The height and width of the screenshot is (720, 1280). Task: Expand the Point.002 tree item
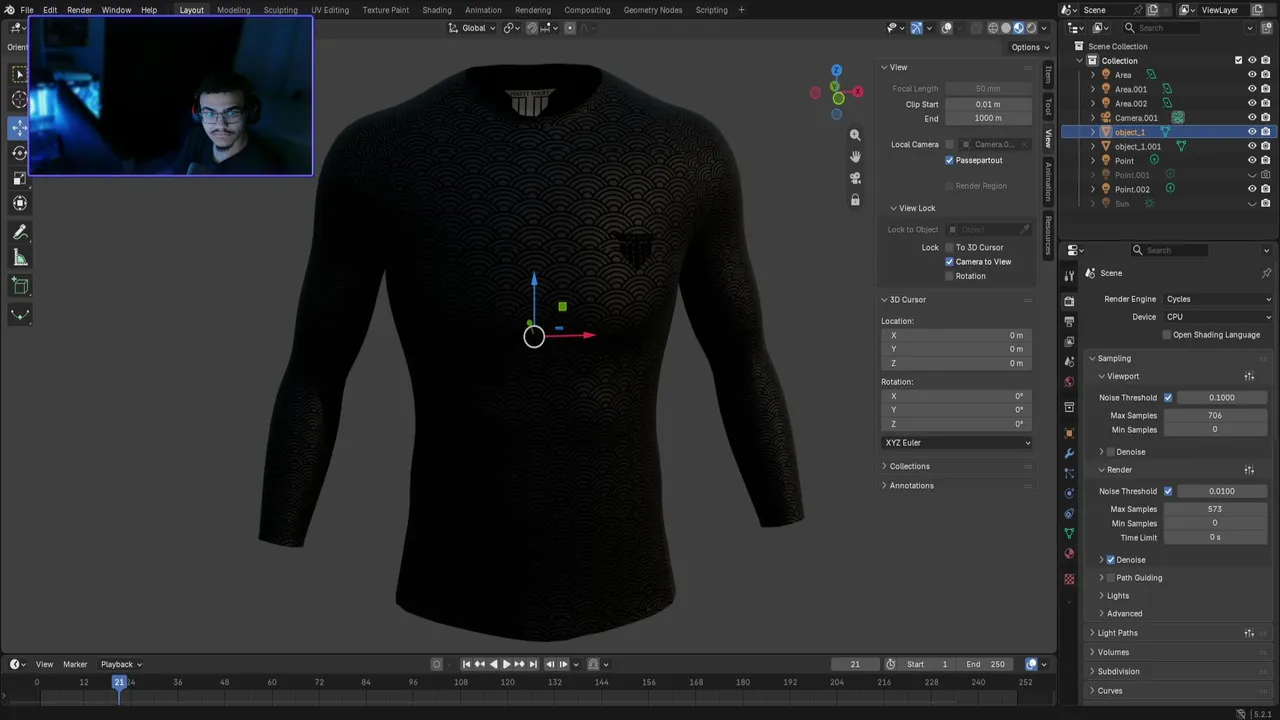[1093, 189]
